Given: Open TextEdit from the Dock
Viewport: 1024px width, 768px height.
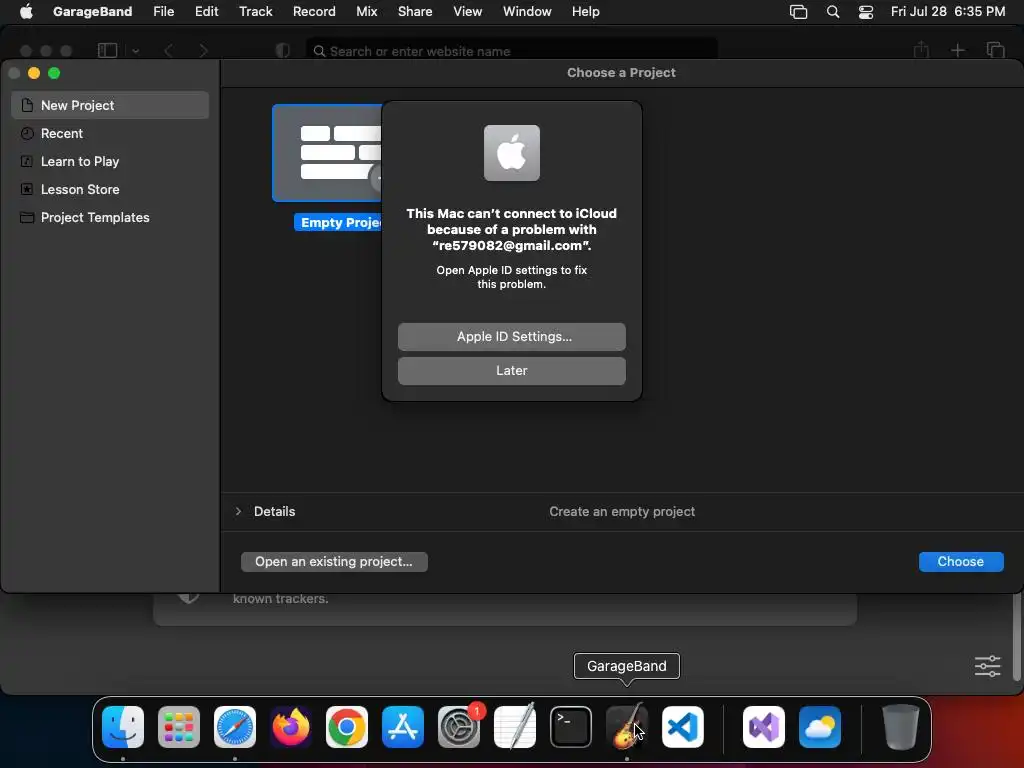Looking at the screenshot, I should pyautogui.click(x=515, y=727).
